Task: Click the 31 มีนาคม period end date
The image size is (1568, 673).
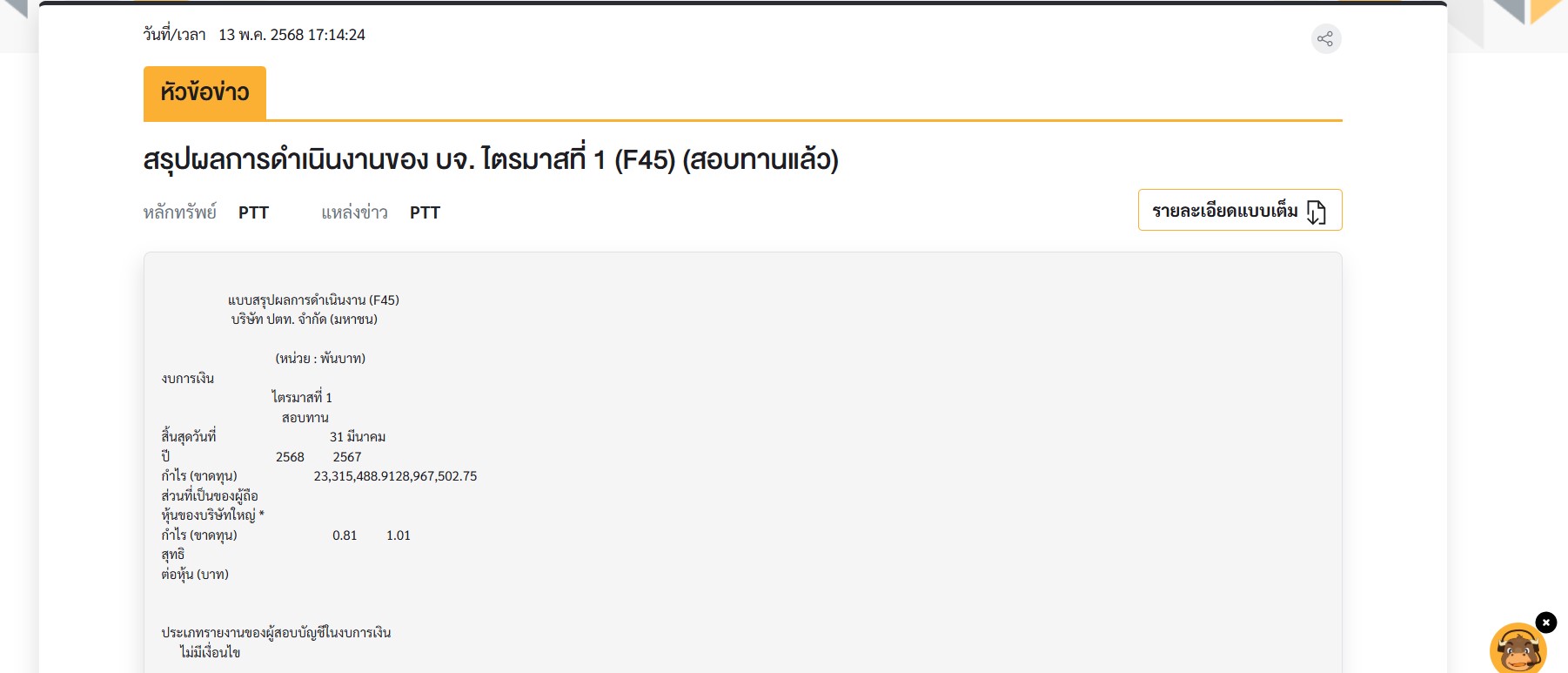Action: (x=357, y=436)
